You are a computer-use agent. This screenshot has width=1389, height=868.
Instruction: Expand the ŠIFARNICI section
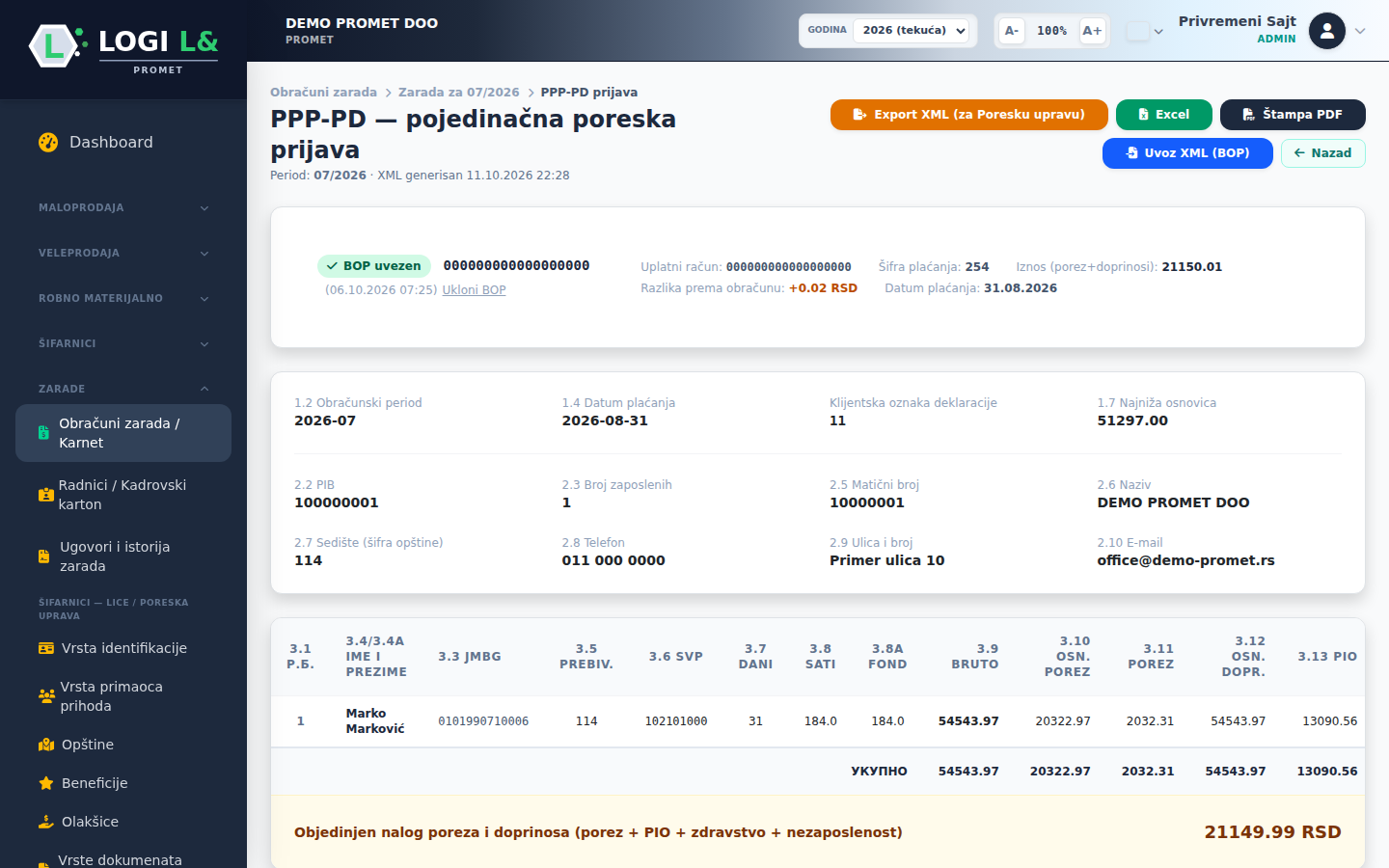click(123, 343)
